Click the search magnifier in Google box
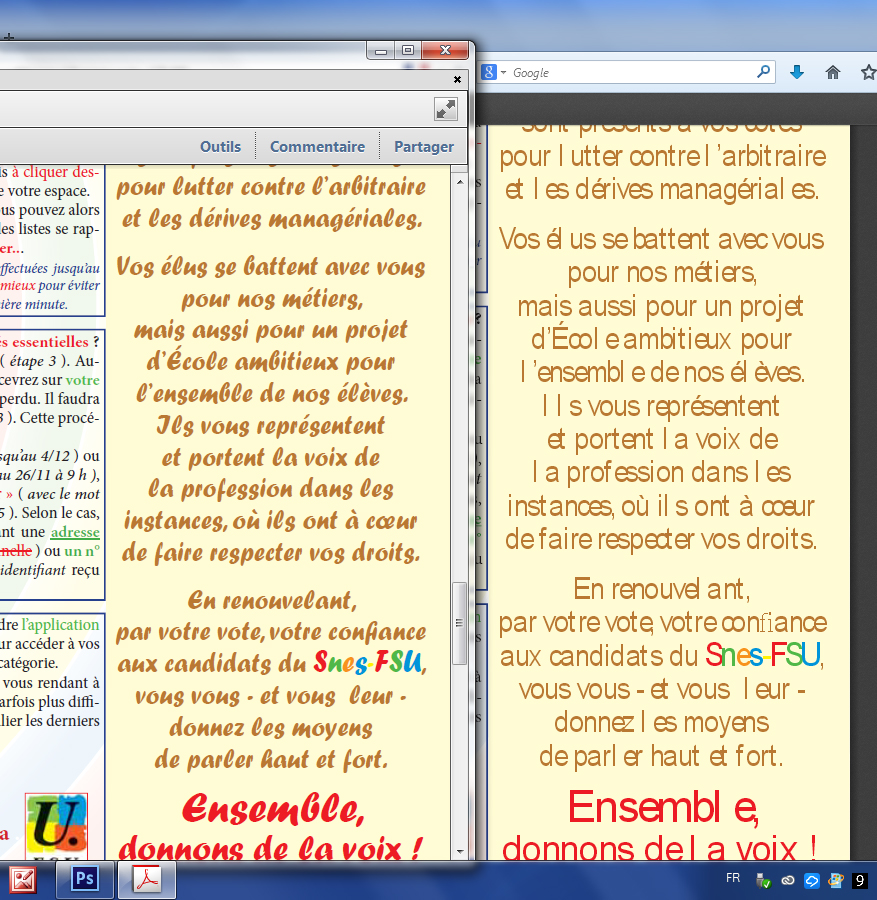 pyautogui.click(x=763, y=72)
